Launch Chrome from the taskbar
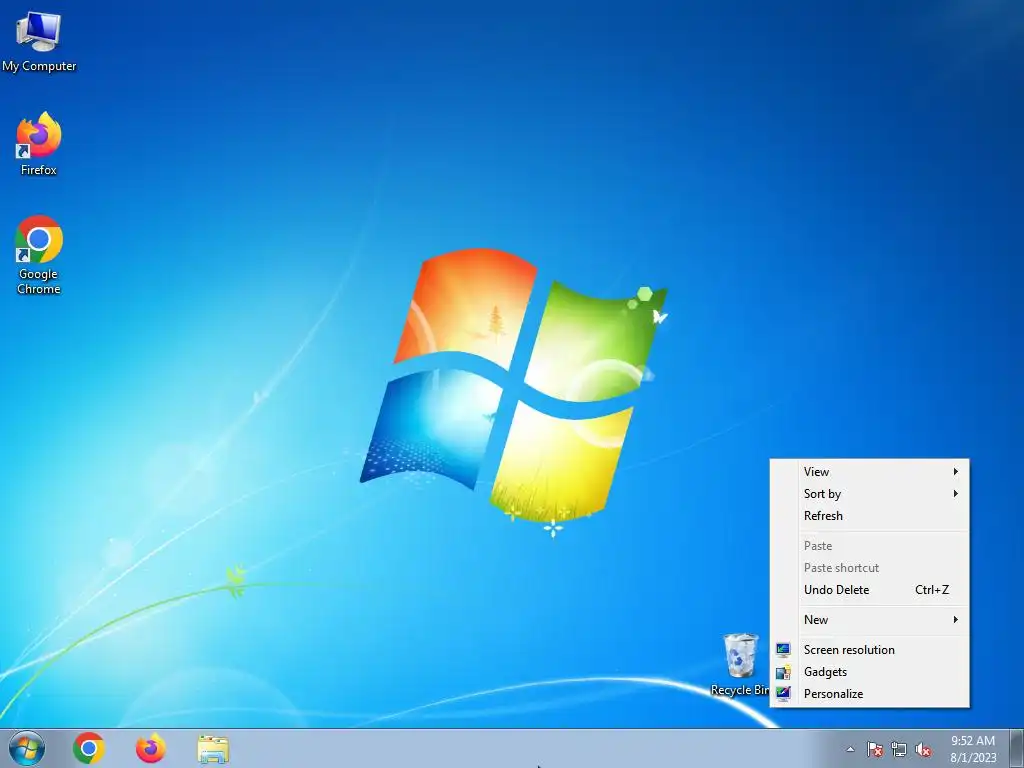 [89, 748]
